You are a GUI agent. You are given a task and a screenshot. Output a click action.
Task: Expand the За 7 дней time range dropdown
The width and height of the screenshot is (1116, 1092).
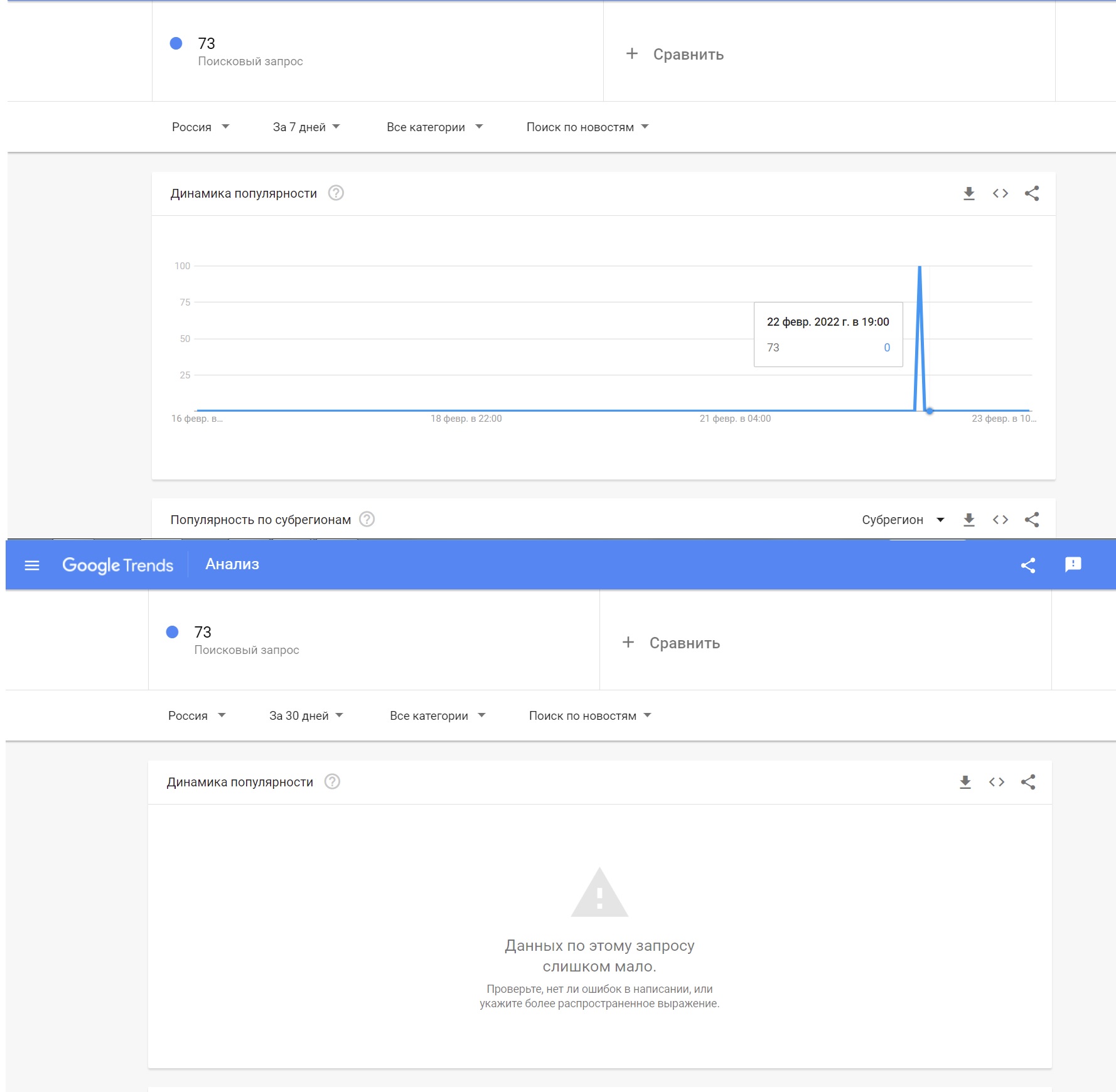coord(306,127)
